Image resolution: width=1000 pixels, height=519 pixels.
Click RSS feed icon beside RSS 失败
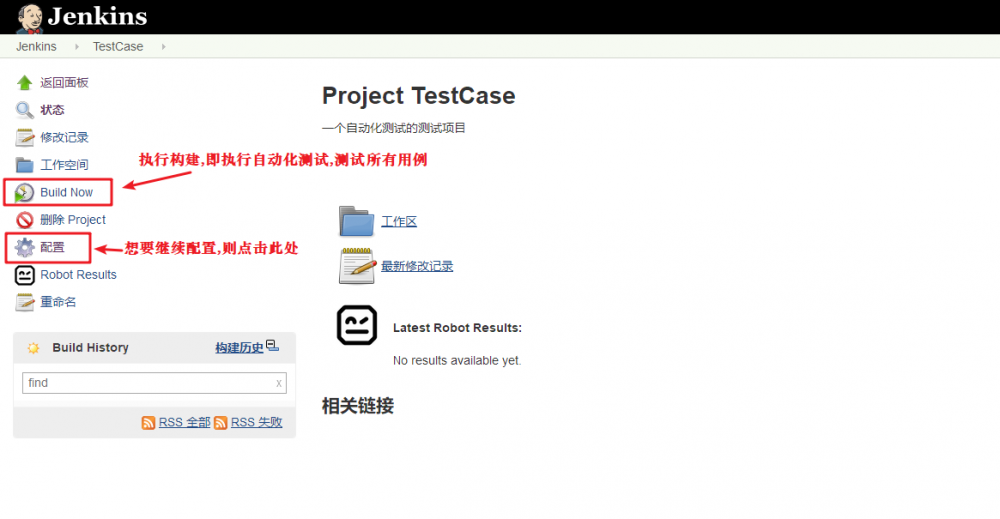tap(221, 423)
